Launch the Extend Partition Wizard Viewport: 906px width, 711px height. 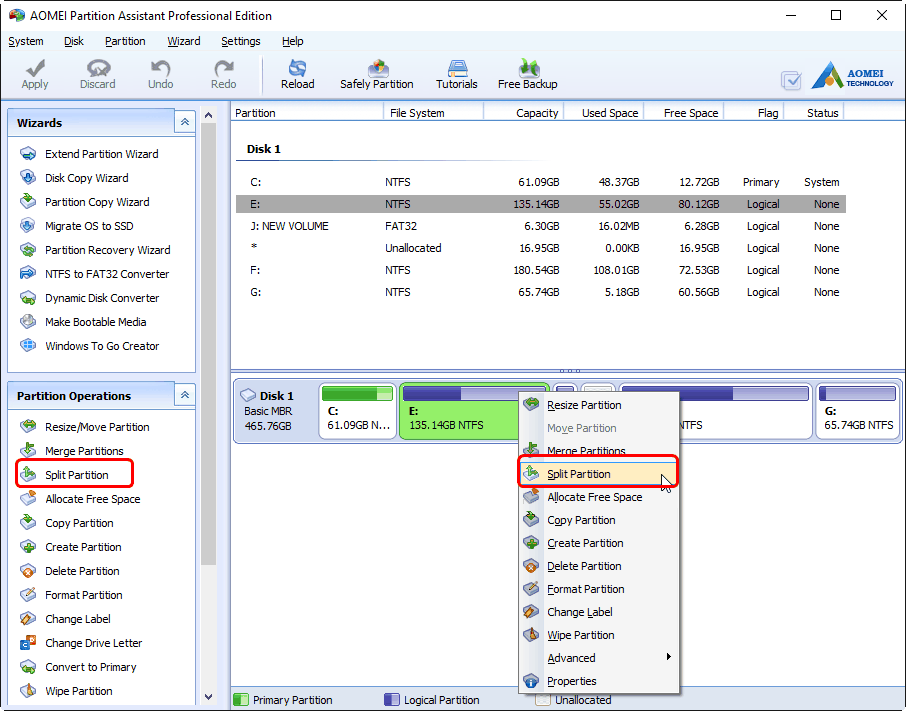[90, 154]
